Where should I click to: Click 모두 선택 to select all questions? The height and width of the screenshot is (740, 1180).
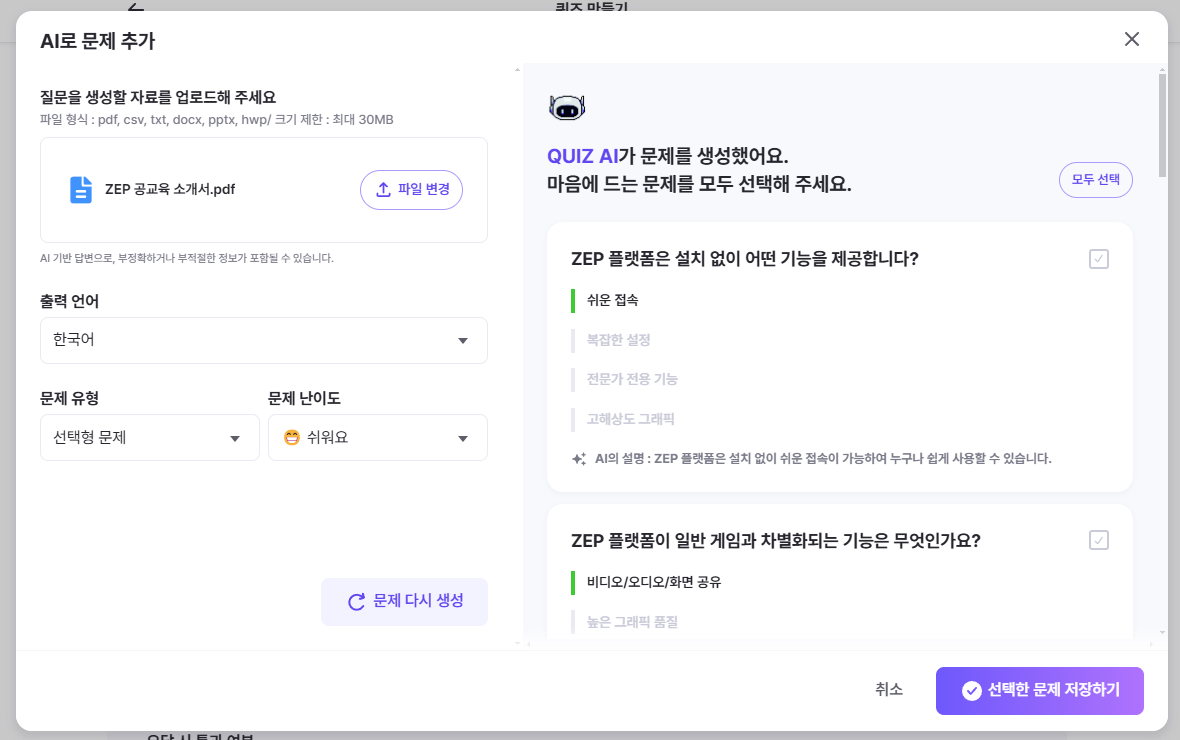click(x=1096, y=180)
